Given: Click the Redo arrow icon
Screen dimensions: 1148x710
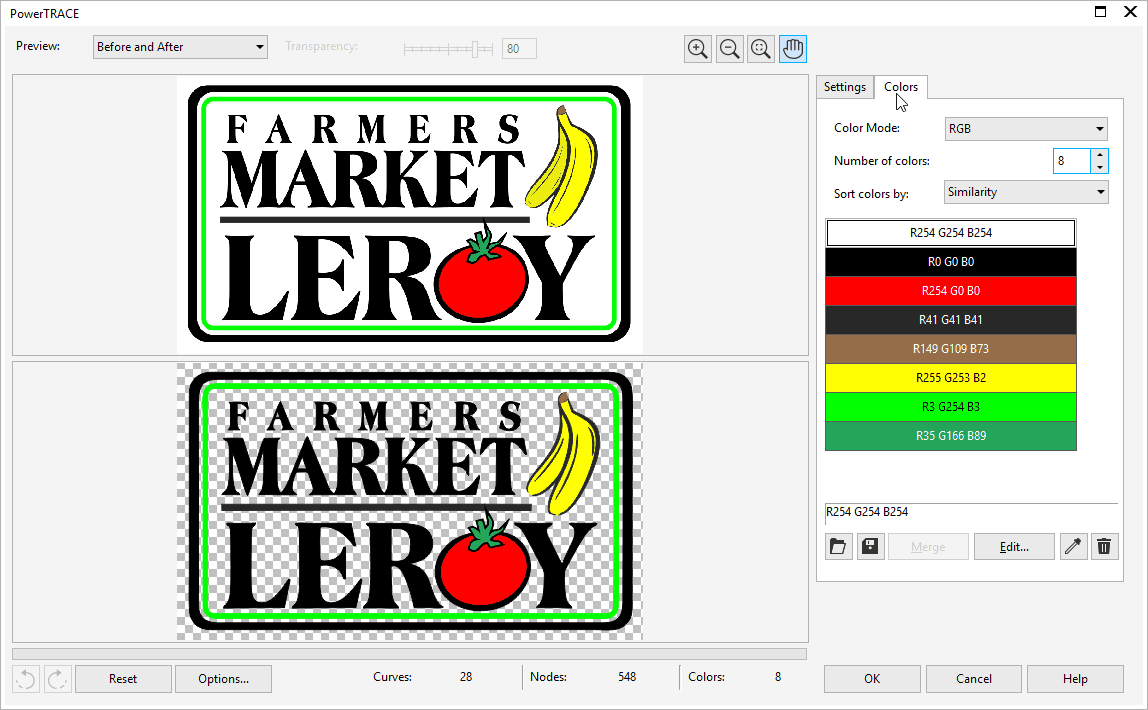Looking at the screenshot, I should [57, 678].
